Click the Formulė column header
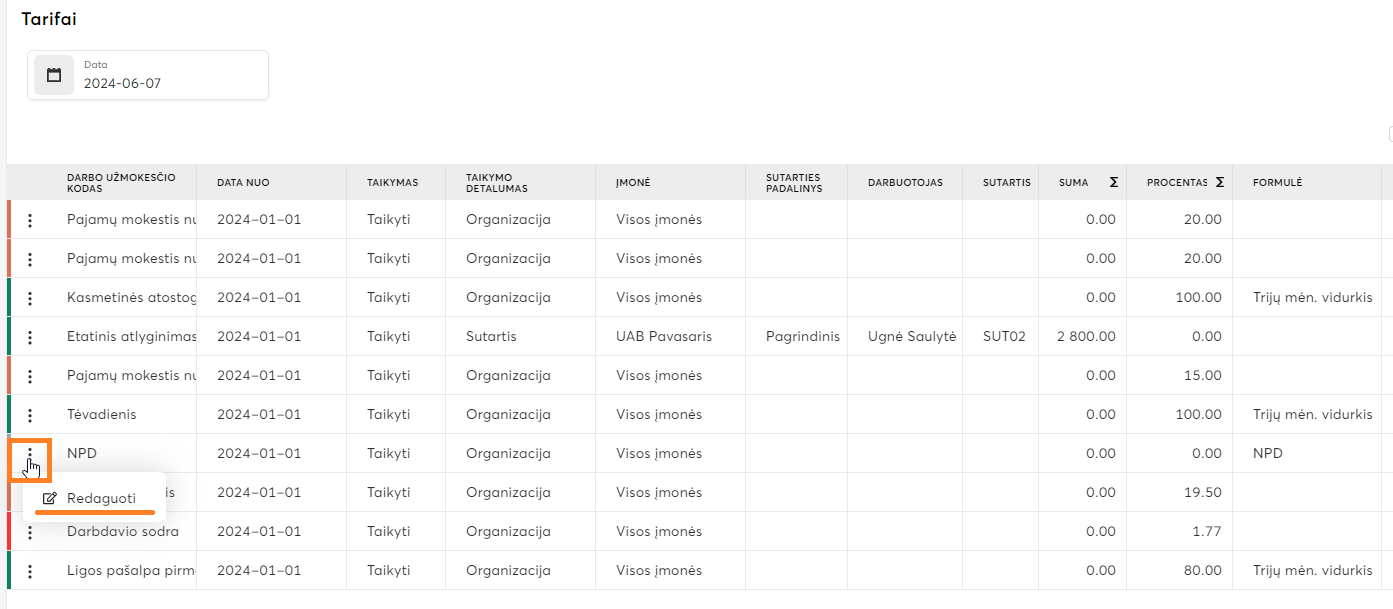This screenshot has width=1393, height=609. click(1277, 182)
